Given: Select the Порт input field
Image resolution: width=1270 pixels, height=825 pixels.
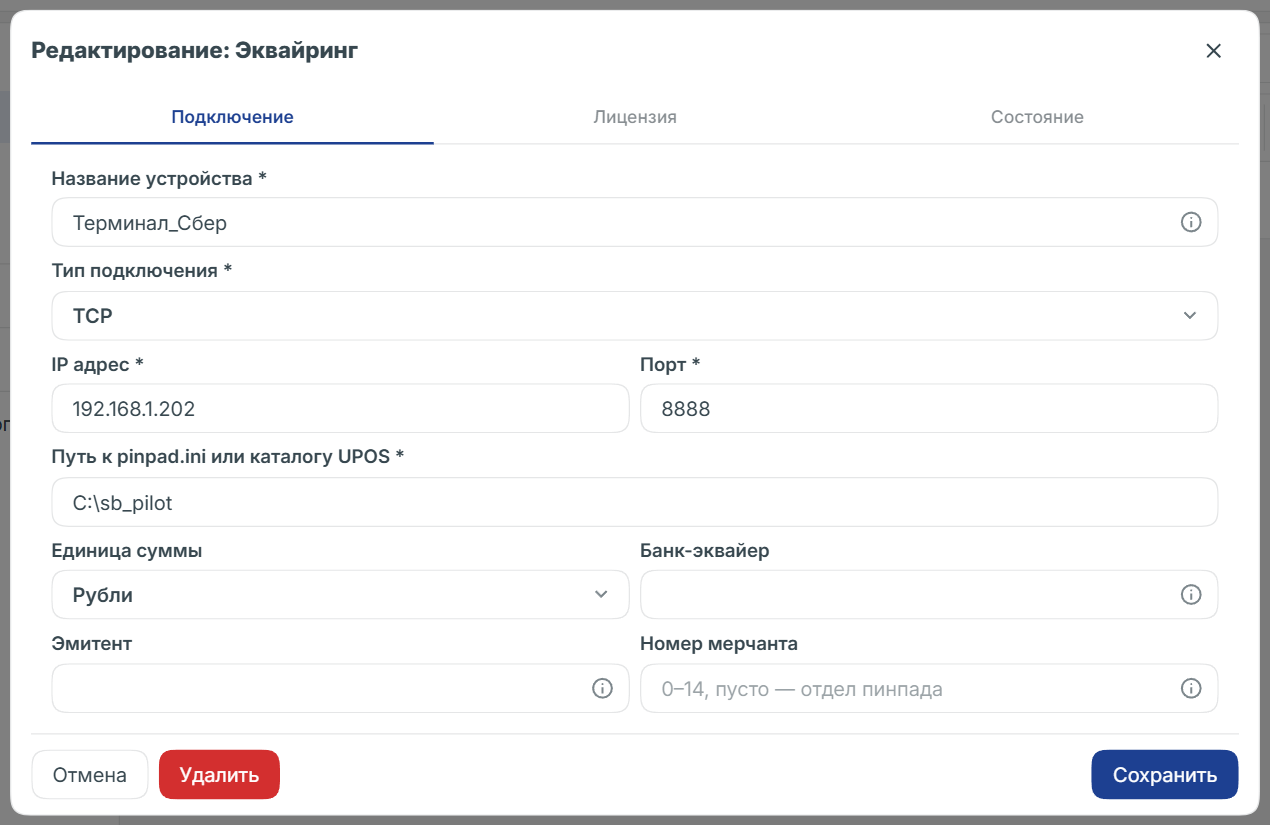Looking at the screenshot, I should point(929,409).
